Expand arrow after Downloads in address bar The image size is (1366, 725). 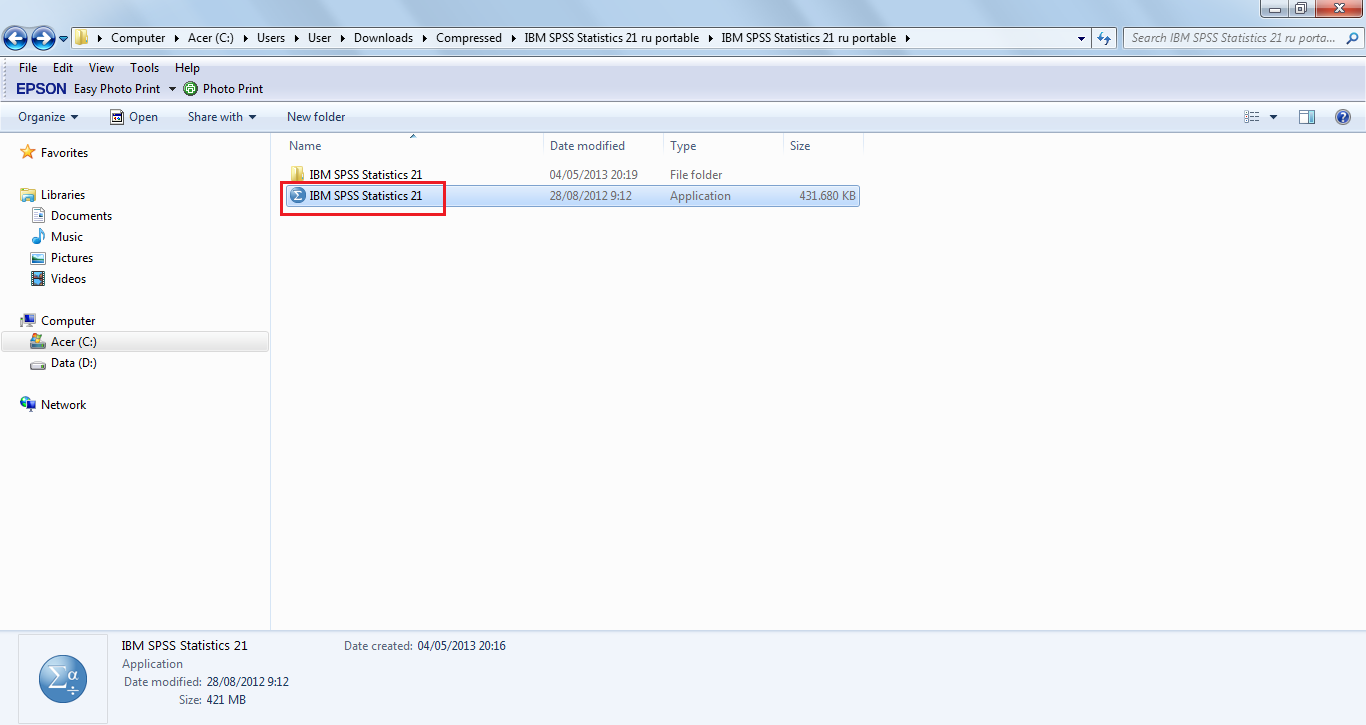click(x=425, y=38)
